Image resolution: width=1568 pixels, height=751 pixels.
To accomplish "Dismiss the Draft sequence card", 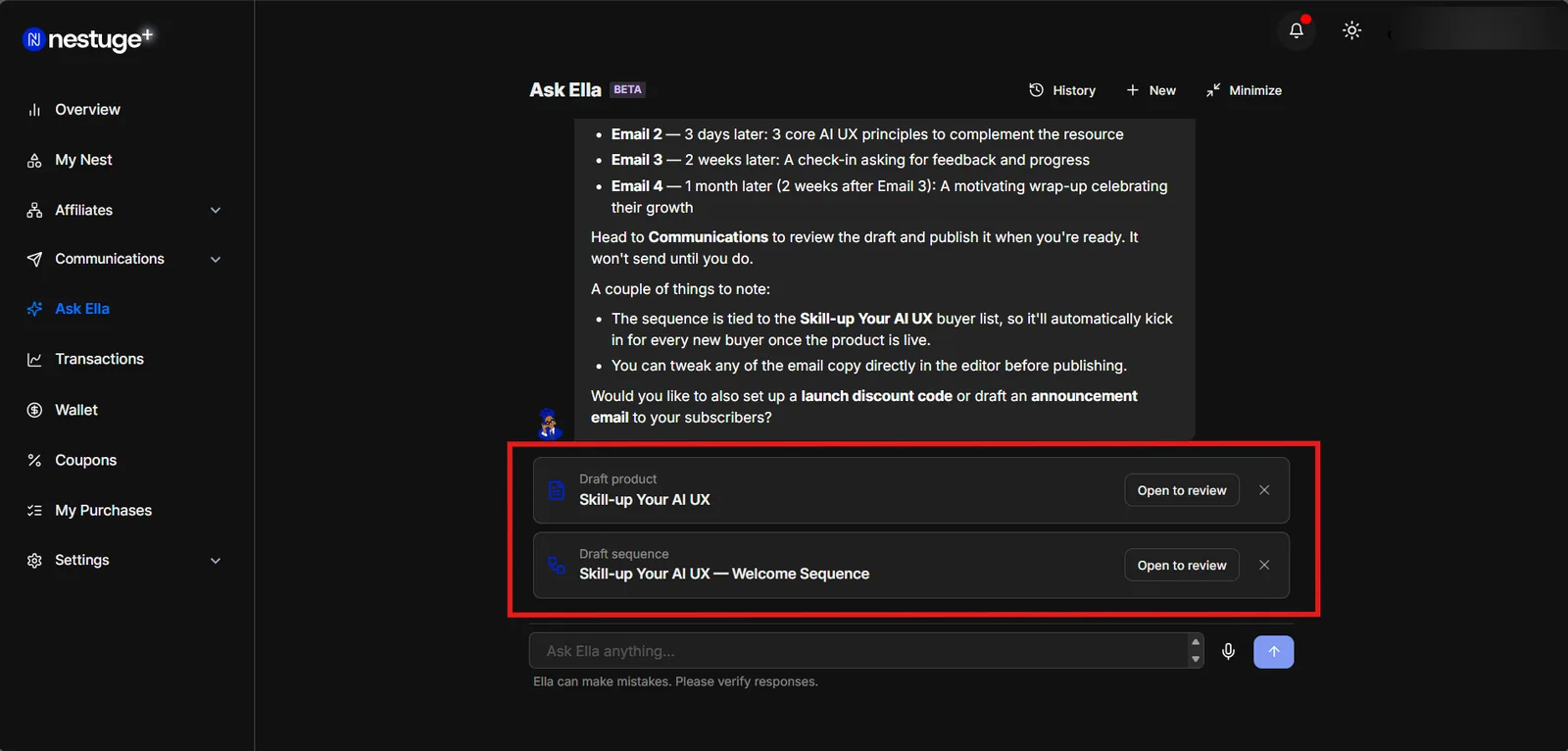I will (1264, 565).
